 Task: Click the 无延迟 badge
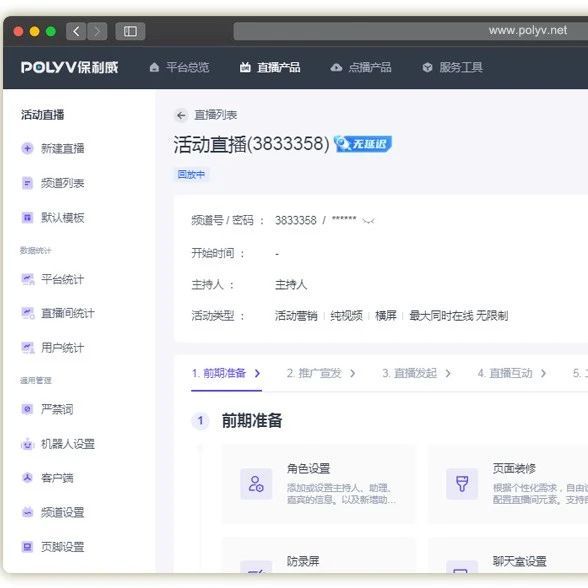tap(363, 144)
